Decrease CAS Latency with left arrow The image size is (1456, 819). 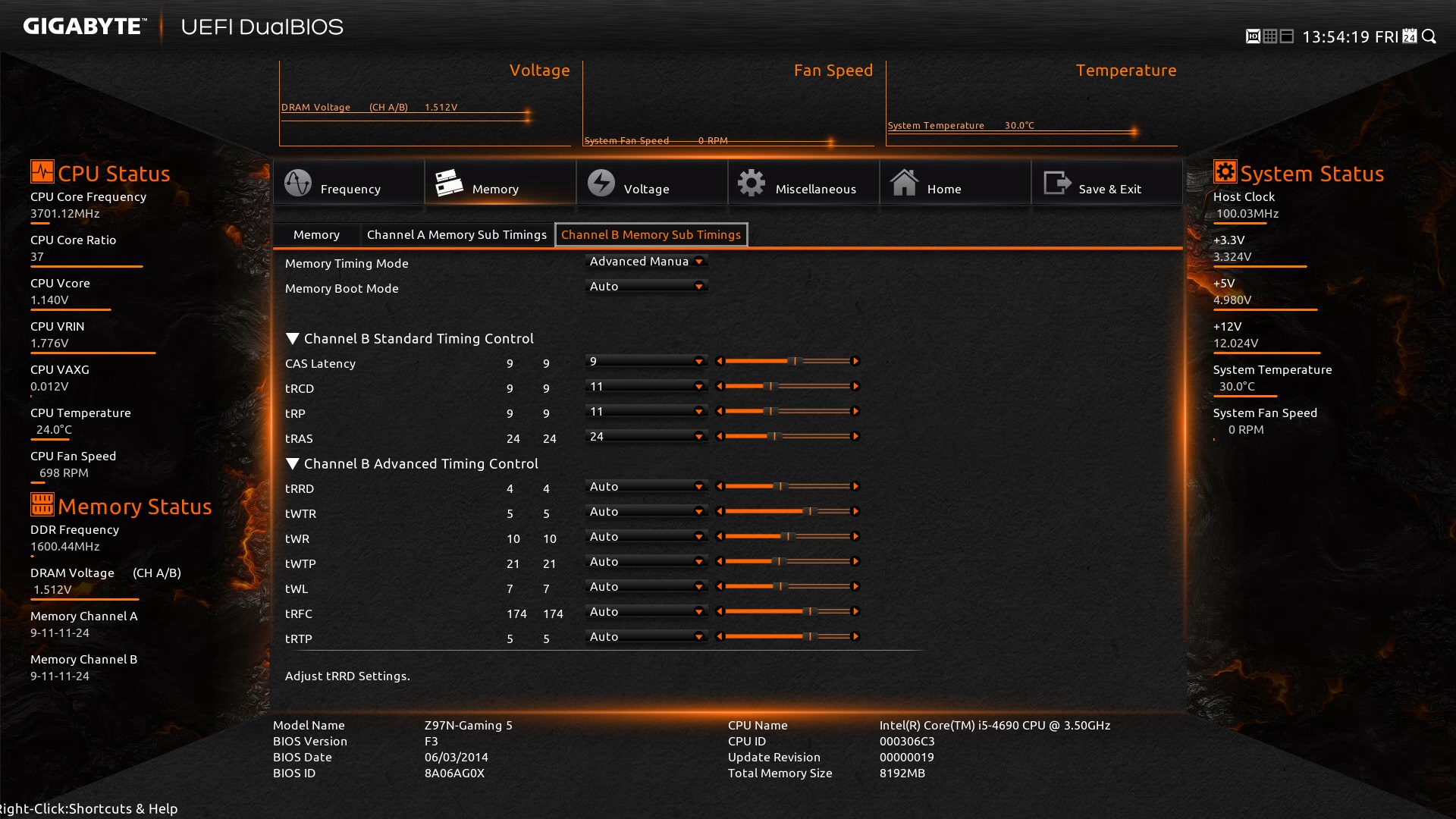point(720,361)
